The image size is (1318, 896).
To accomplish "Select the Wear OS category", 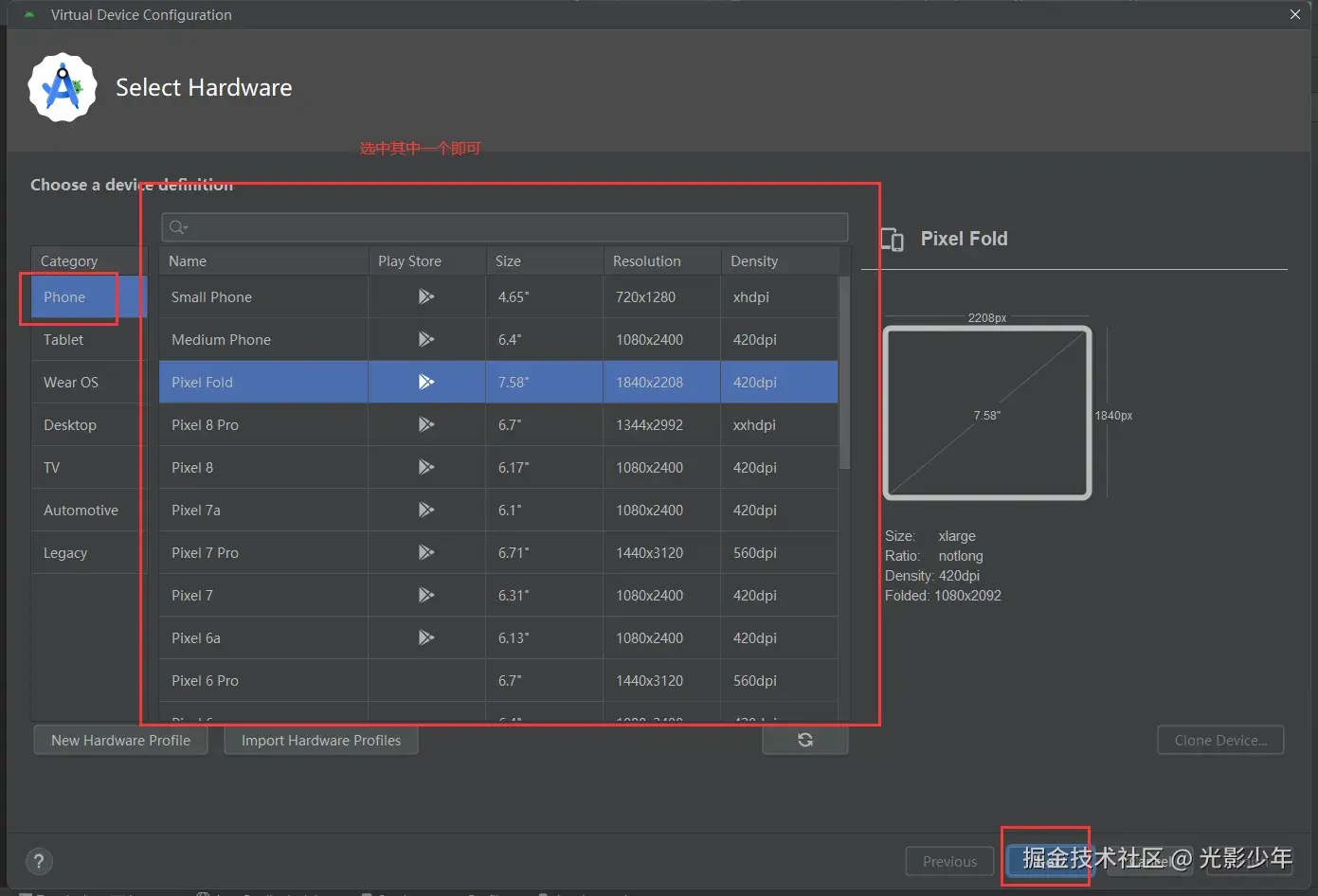I will coord(89,382).
